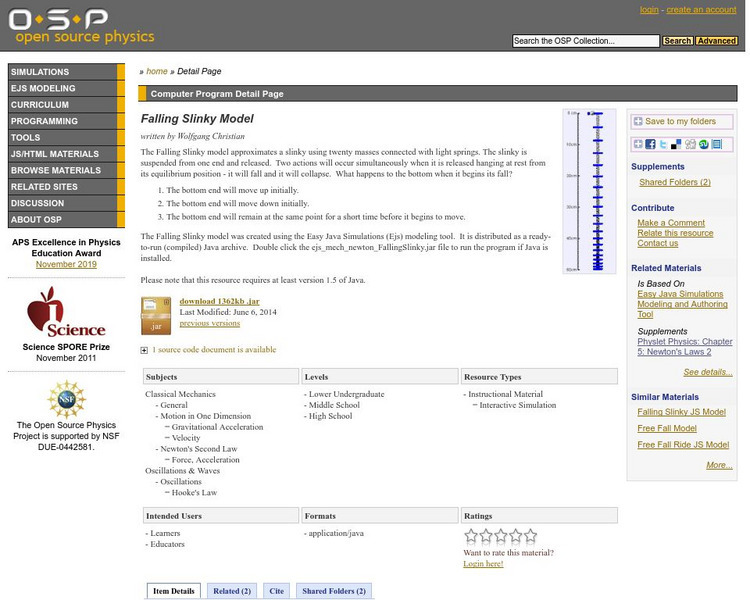Go to CURRICULUM section
This screenshot has width=750, height=600.
(x=66, y=104)
